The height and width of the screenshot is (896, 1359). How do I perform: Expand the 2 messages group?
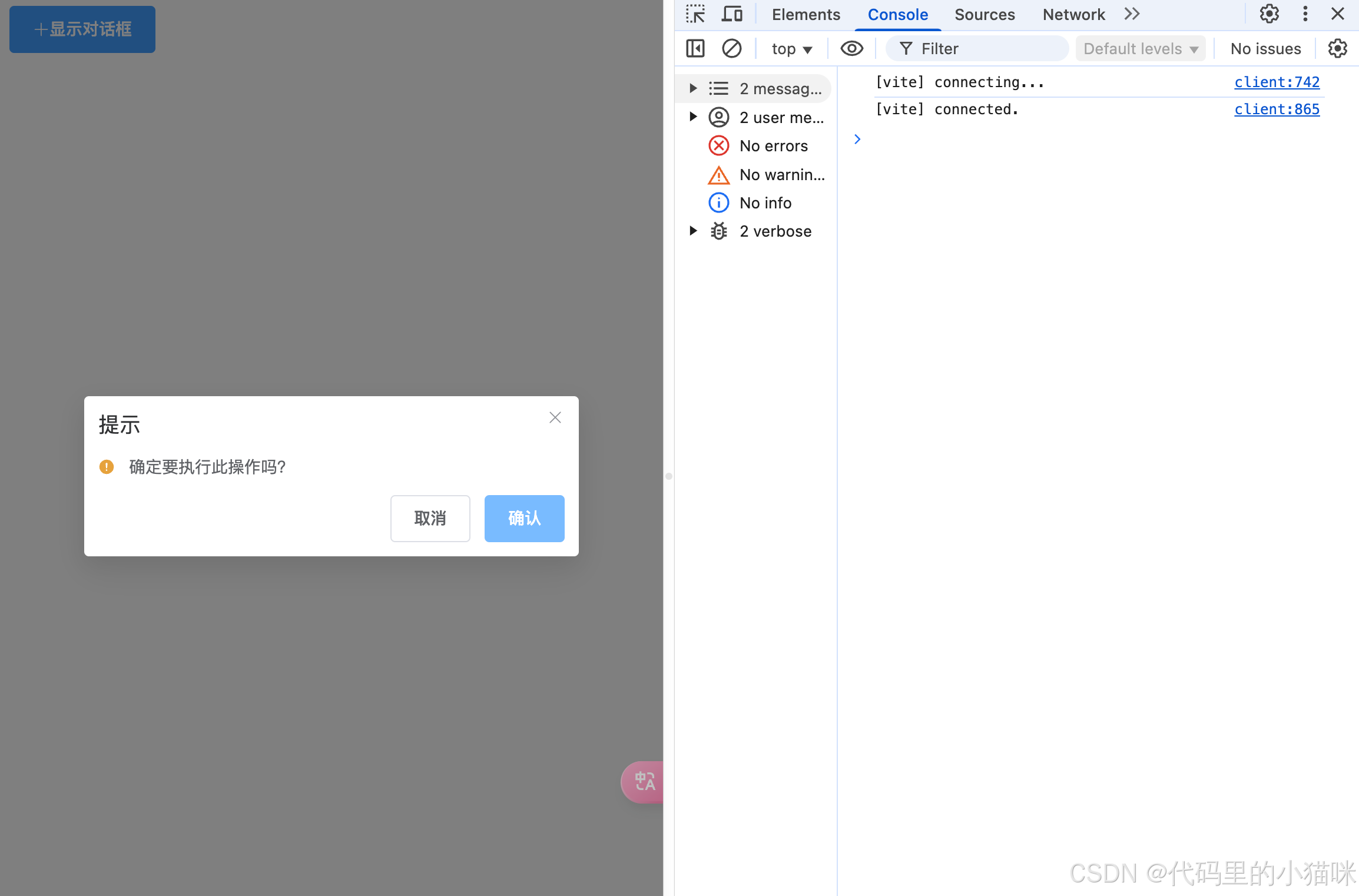point(693,88)
